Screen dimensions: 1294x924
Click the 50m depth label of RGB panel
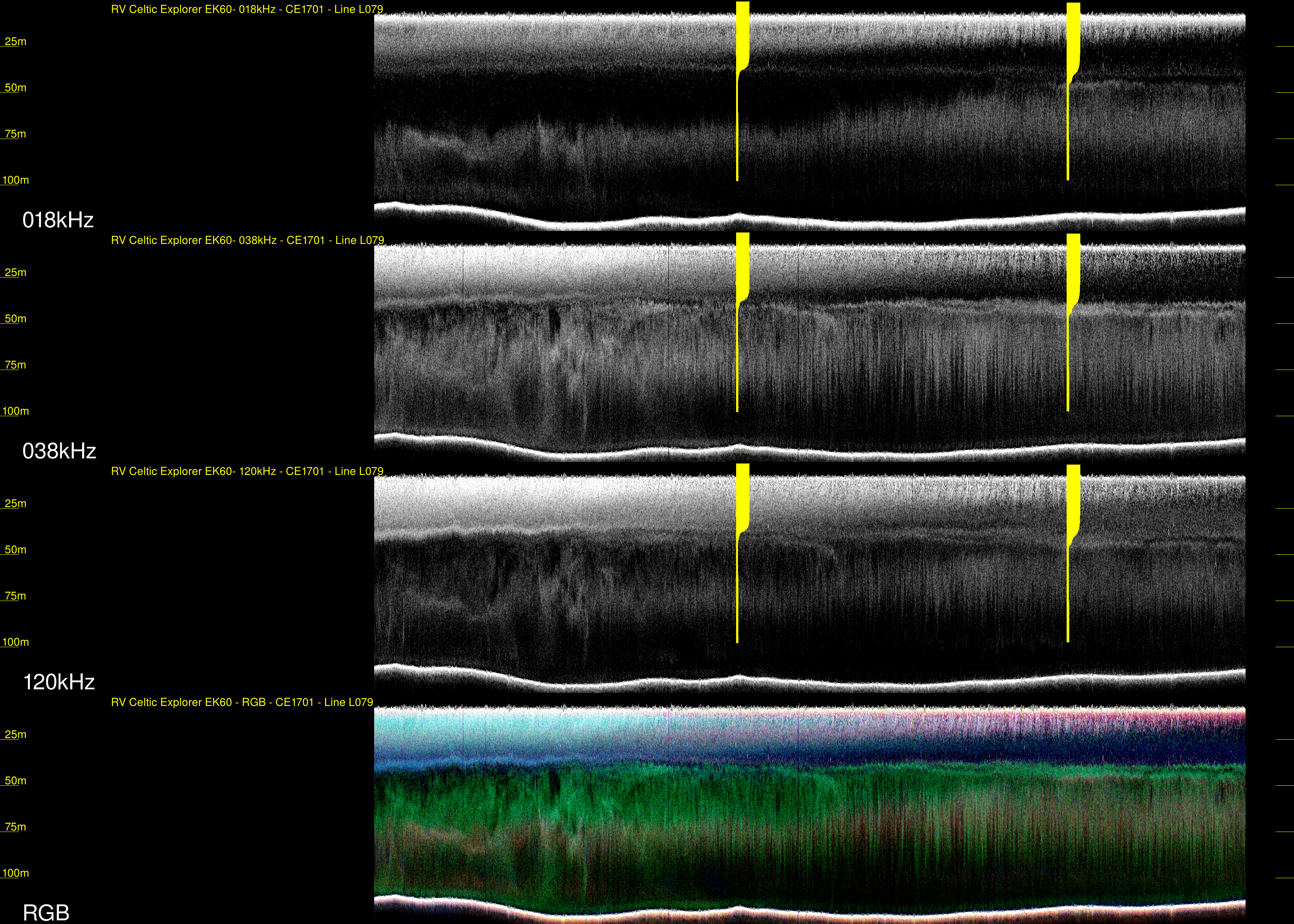pos(16,781)
